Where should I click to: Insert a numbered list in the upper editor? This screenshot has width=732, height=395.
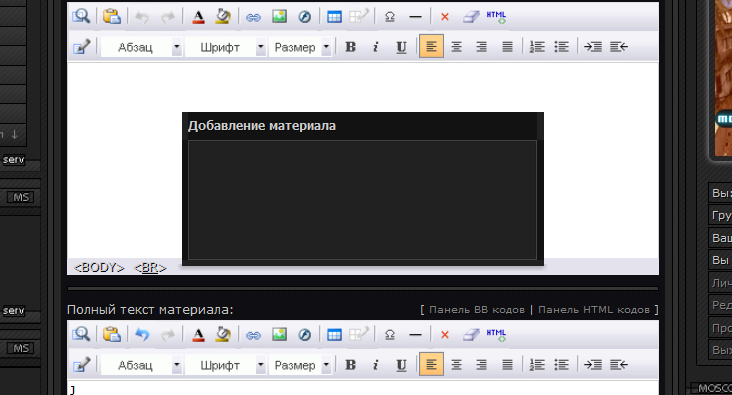[x=537, y=47]
